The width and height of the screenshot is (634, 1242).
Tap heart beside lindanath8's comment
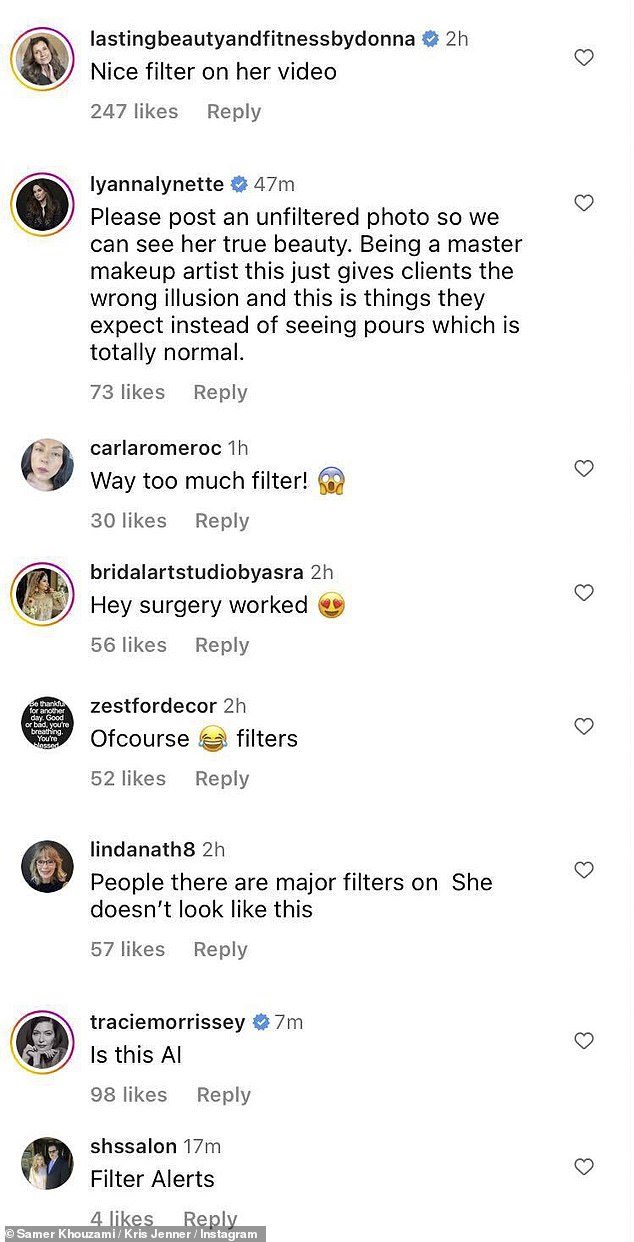click(x=584, y=870)
